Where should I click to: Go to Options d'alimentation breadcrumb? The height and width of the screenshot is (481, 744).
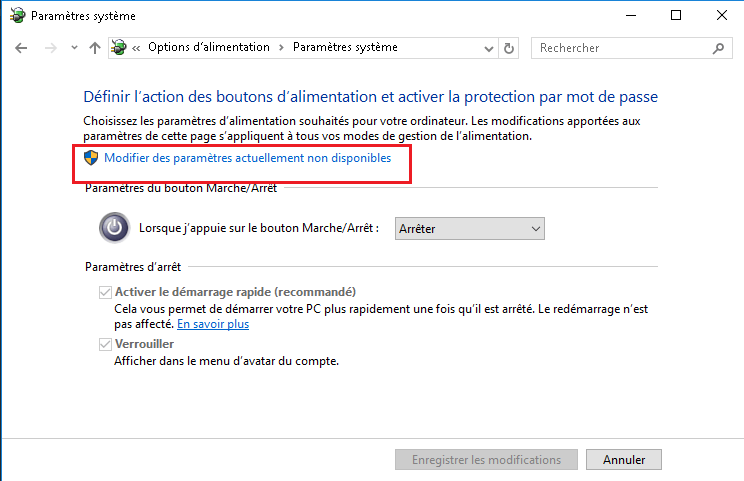pos(208,47)
